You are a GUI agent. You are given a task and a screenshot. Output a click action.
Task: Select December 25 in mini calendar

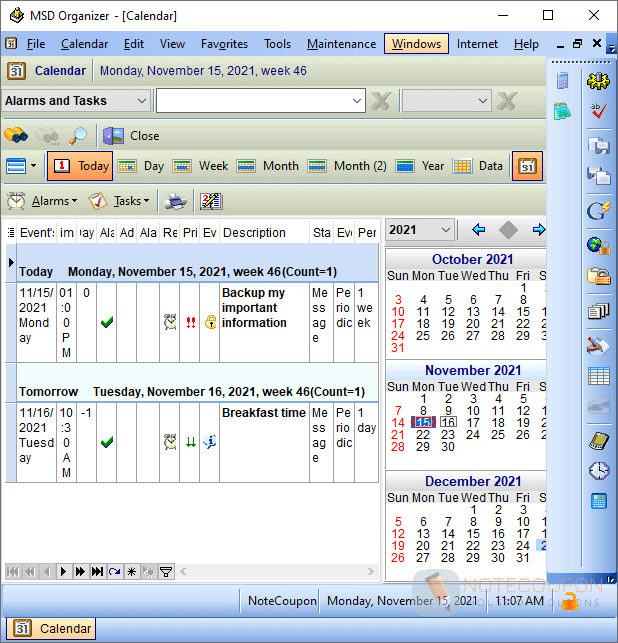tap(542, 545)
